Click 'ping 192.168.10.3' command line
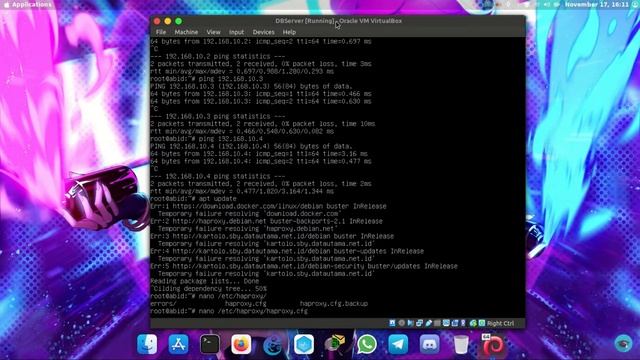 207,79
